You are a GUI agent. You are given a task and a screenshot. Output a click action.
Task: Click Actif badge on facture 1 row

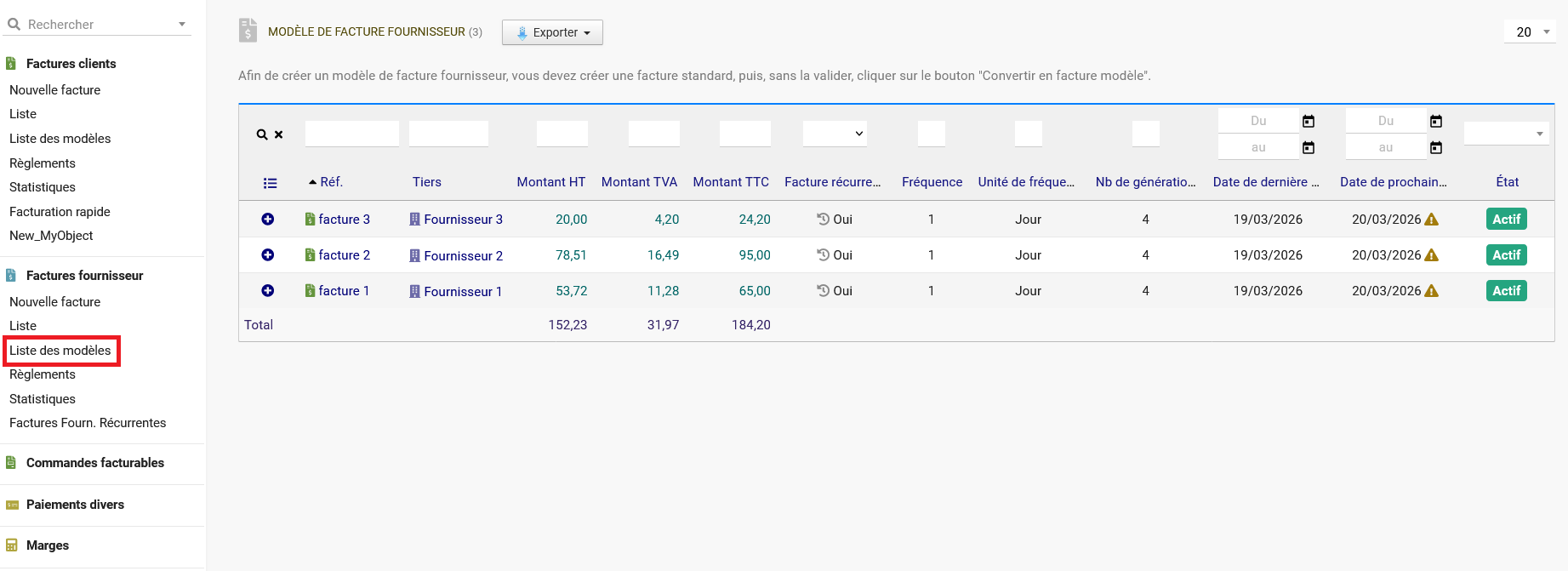[x=1506, y=291]
